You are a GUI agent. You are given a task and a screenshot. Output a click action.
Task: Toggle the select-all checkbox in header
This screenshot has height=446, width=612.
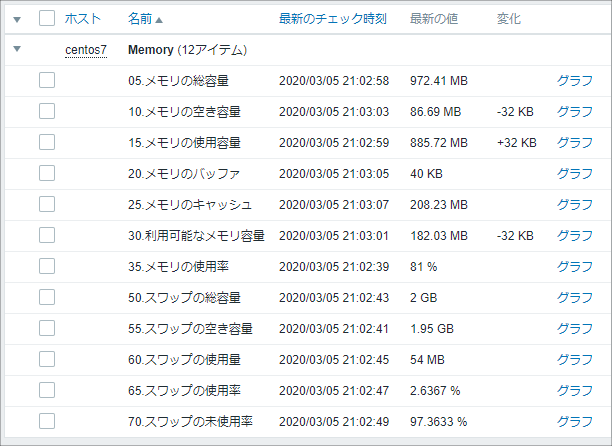47,18
